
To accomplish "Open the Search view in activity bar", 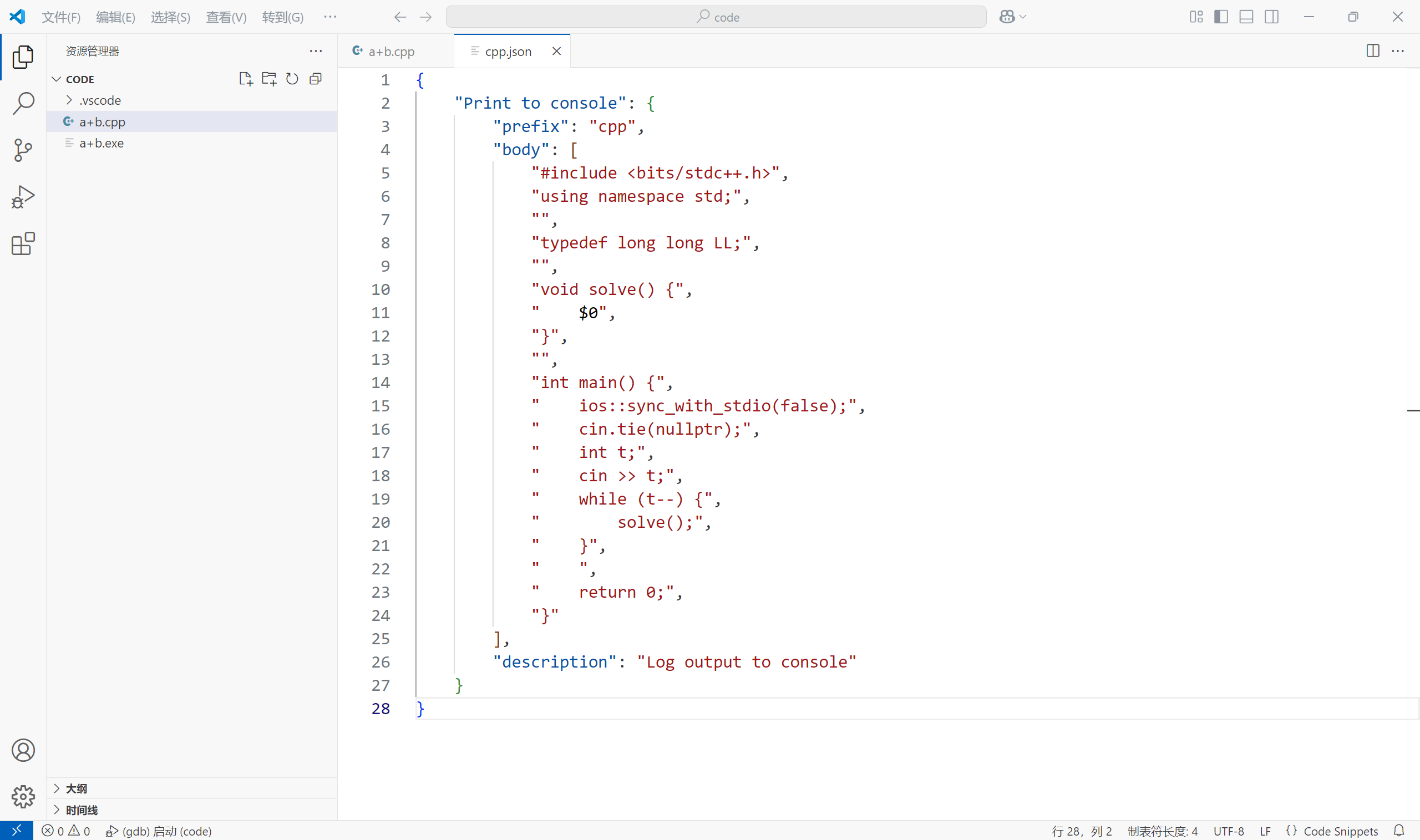I will pos(23,104).
